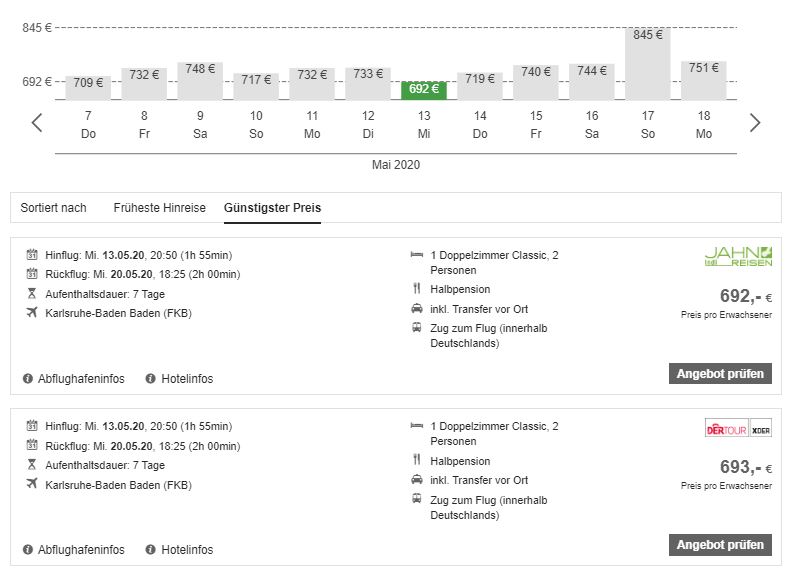Open Hotelinfos in the first offer

(186, 379)
